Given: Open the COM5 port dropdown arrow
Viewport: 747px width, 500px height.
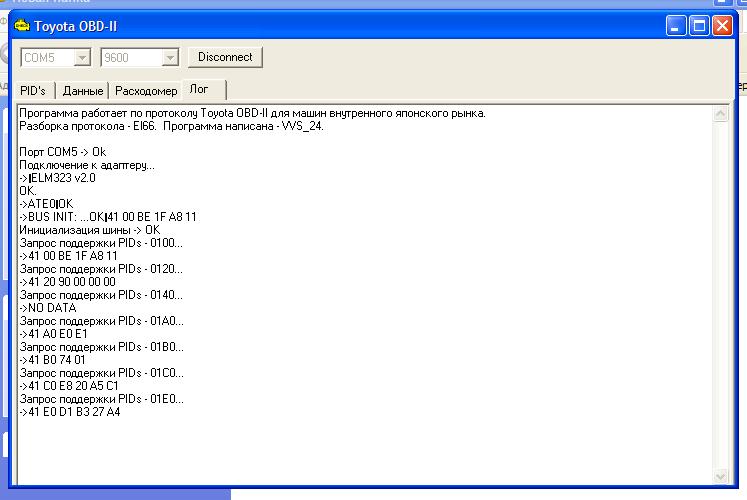Looking at the screenshot, I should [82, 58].
